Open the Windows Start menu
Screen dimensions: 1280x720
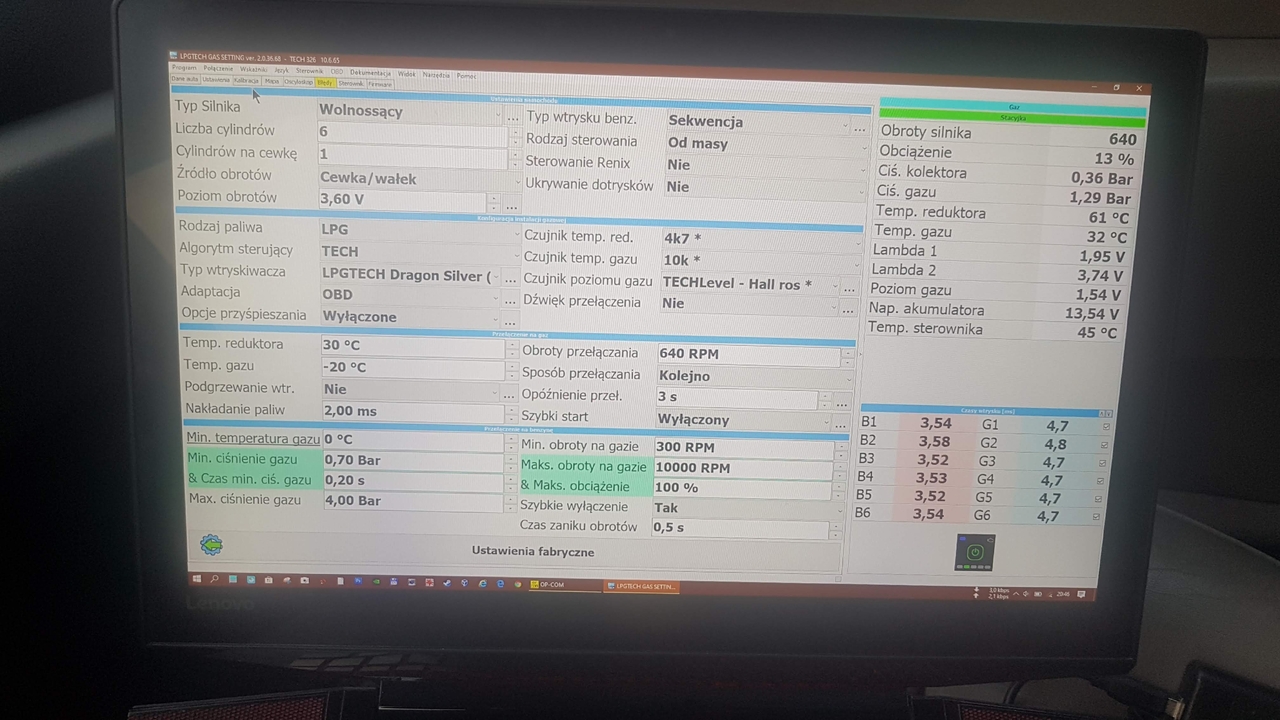[x=196, y=579]
